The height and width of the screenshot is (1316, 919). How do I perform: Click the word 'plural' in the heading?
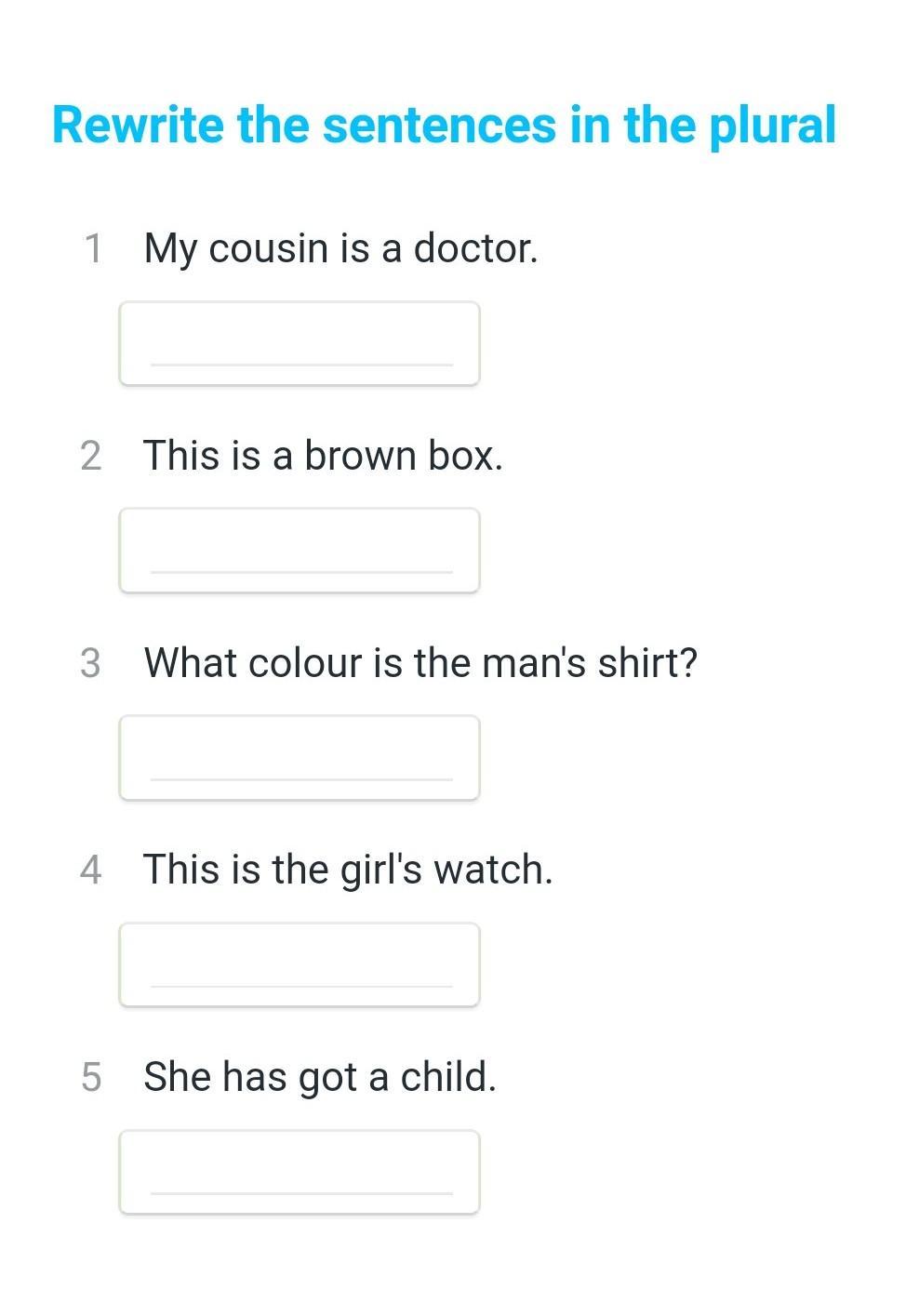(x=772, y=127)
